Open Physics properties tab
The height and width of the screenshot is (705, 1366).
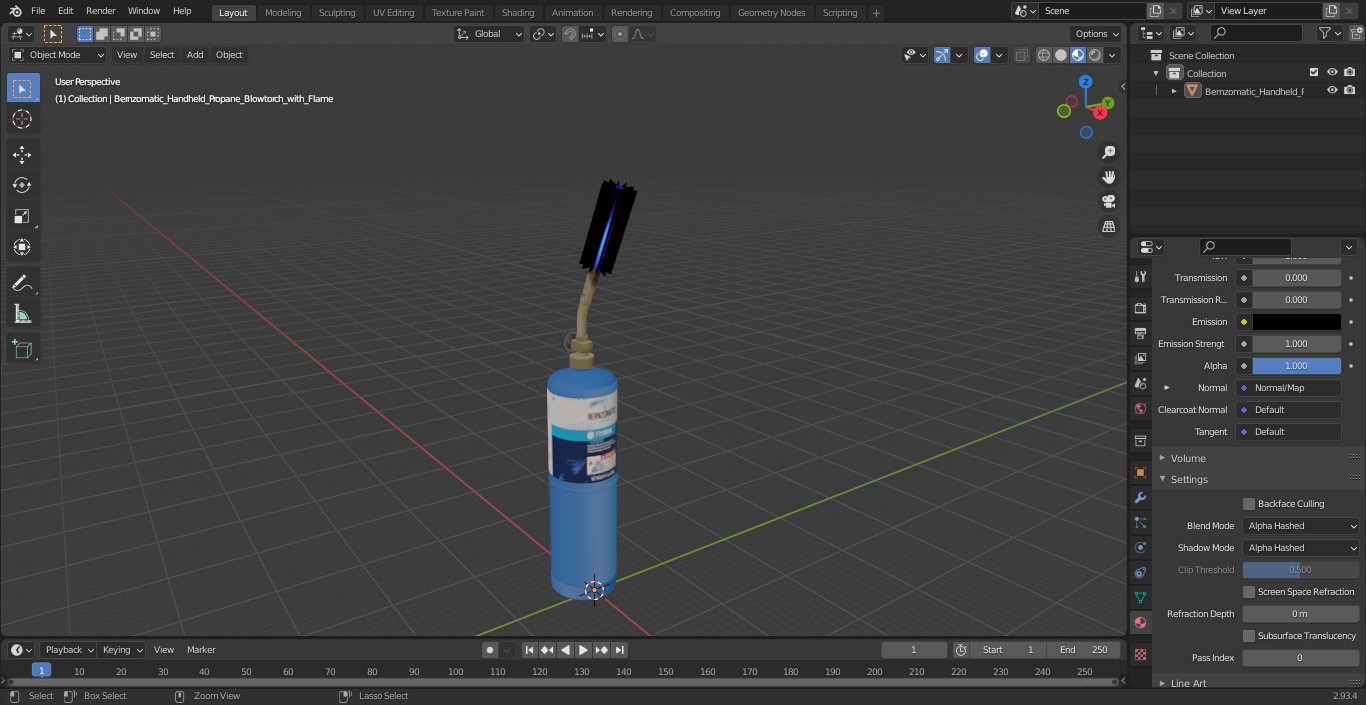tap(1140, 547)
